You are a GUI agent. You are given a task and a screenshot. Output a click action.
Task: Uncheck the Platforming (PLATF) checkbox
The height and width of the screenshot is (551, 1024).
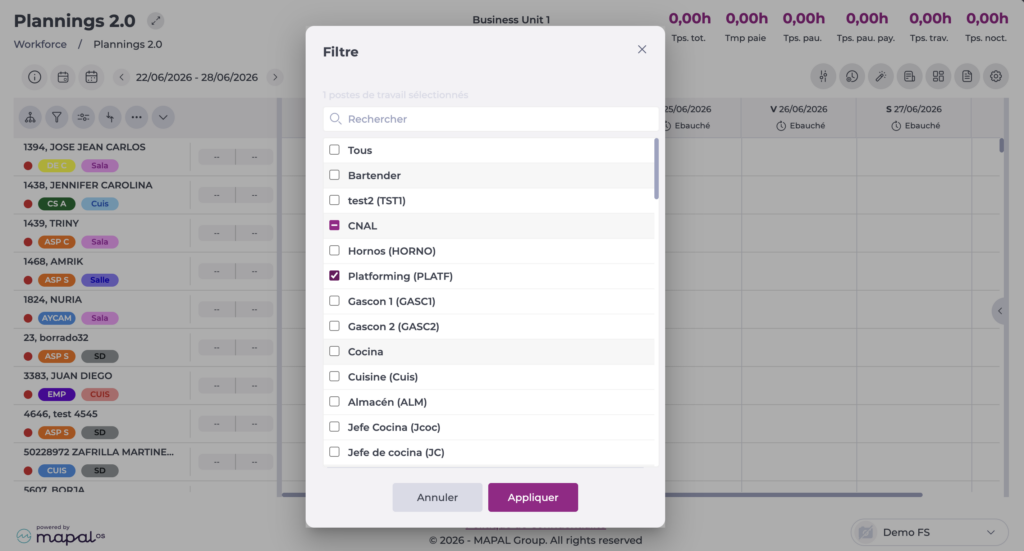[x=334, y=276]
